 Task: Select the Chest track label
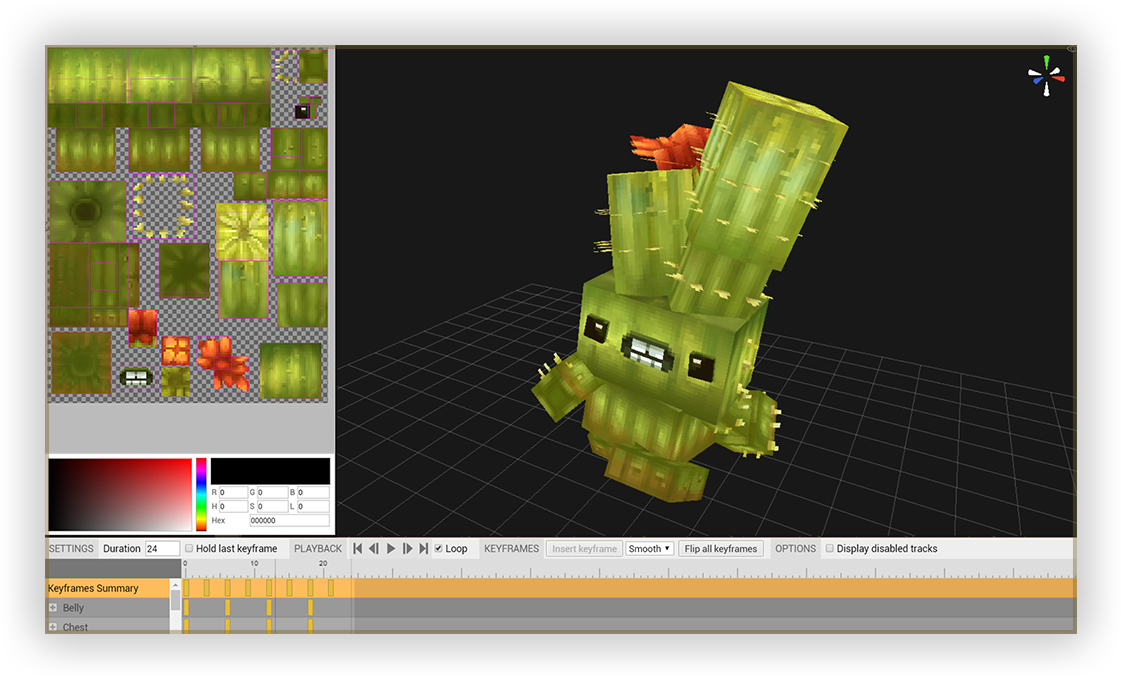tap(75, 627)
